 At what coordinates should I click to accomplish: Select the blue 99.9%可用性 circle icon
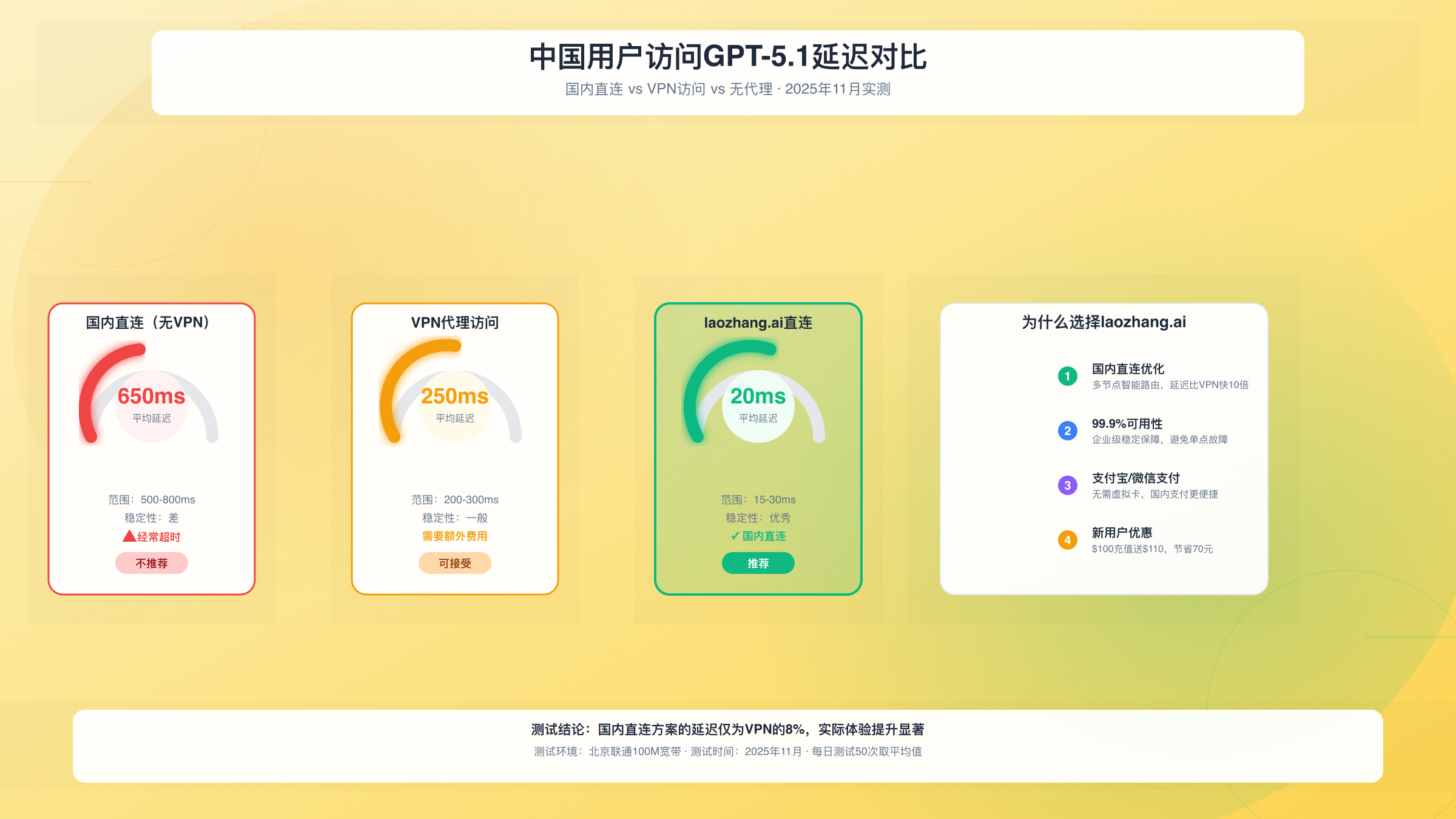point(1067,431)
